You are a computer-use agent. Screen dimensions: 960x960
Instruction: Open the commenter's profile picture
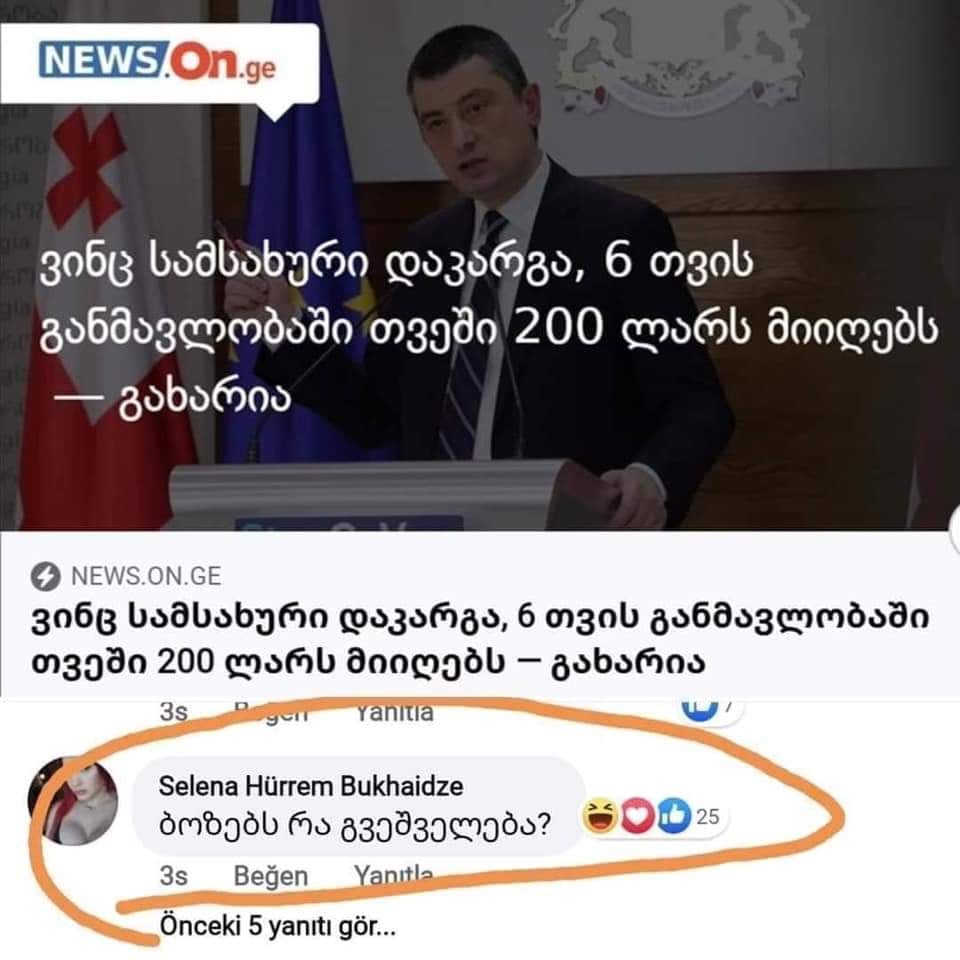(x=73, y=803)
